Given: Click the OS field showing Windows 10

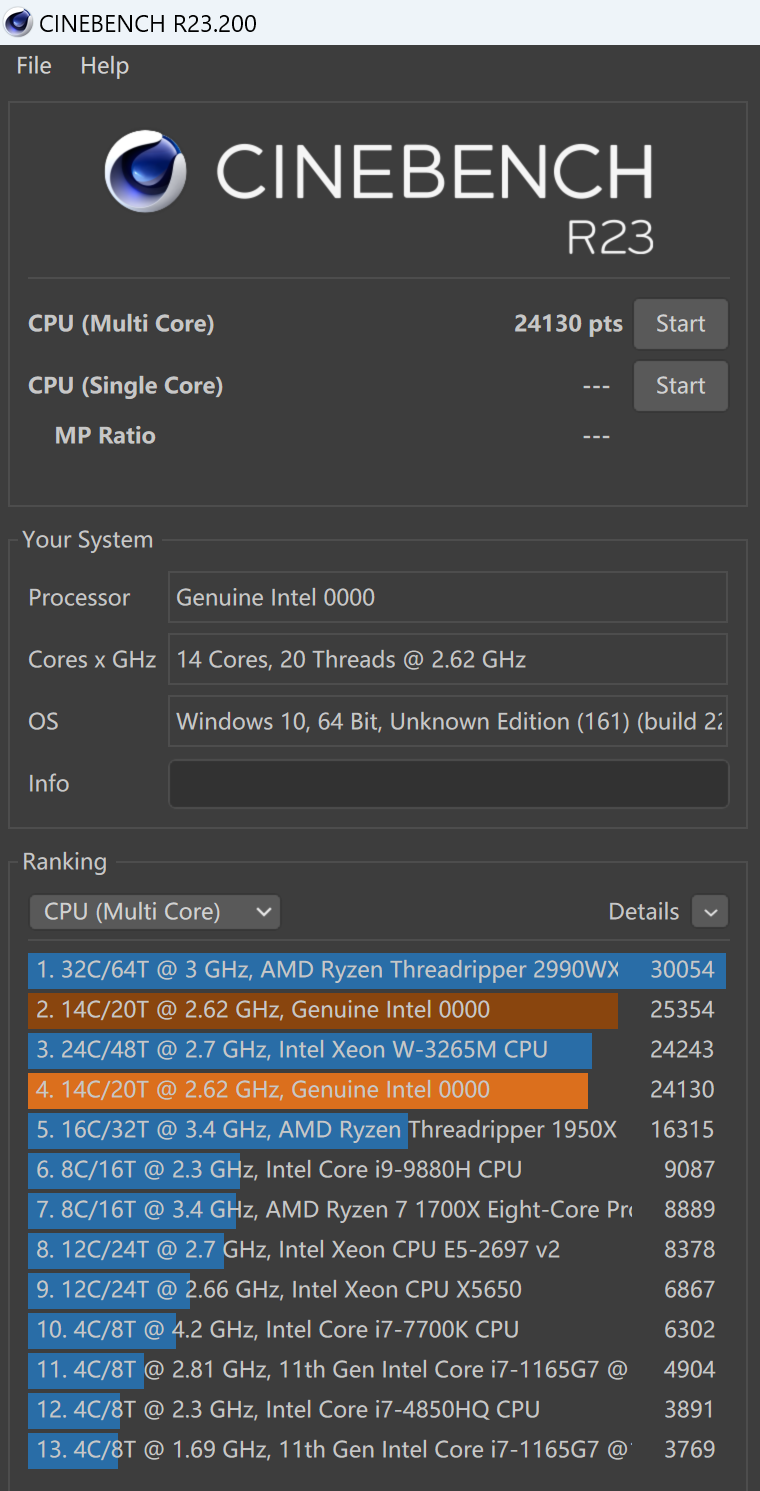Looking at the screenshot, I should click(x=447, y=722).
